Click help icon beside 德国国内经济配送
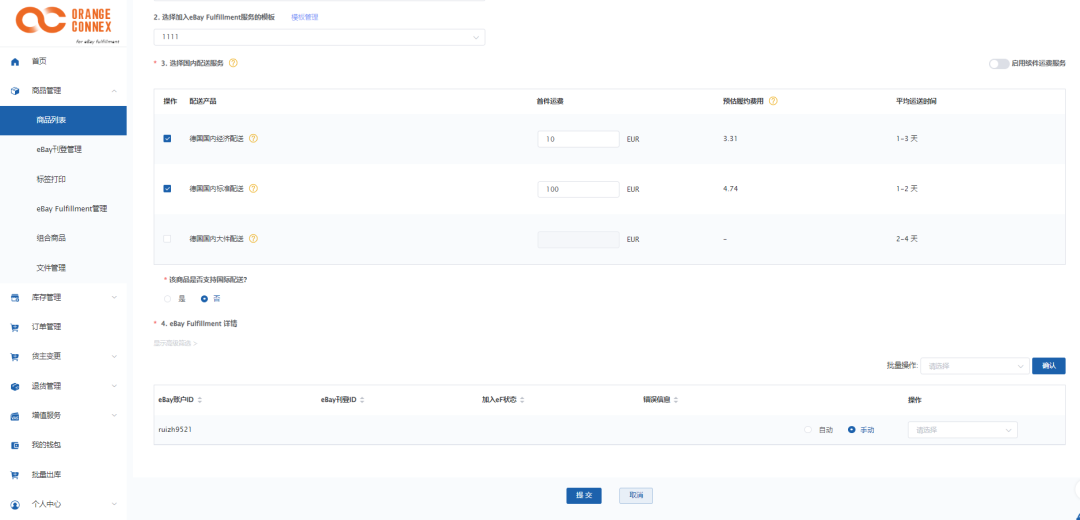The height and width of the screenshot is (520, 1080). click(253, 138)
